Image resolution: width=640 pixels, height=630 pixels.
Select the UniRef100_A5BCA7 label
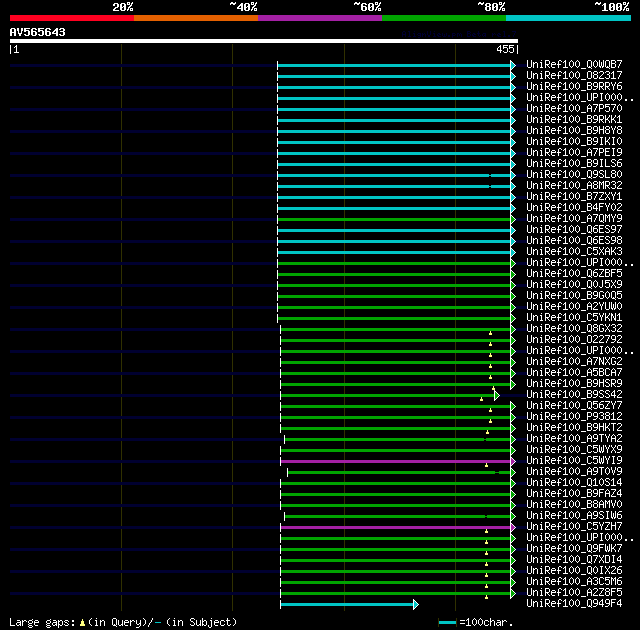point(574,373)
